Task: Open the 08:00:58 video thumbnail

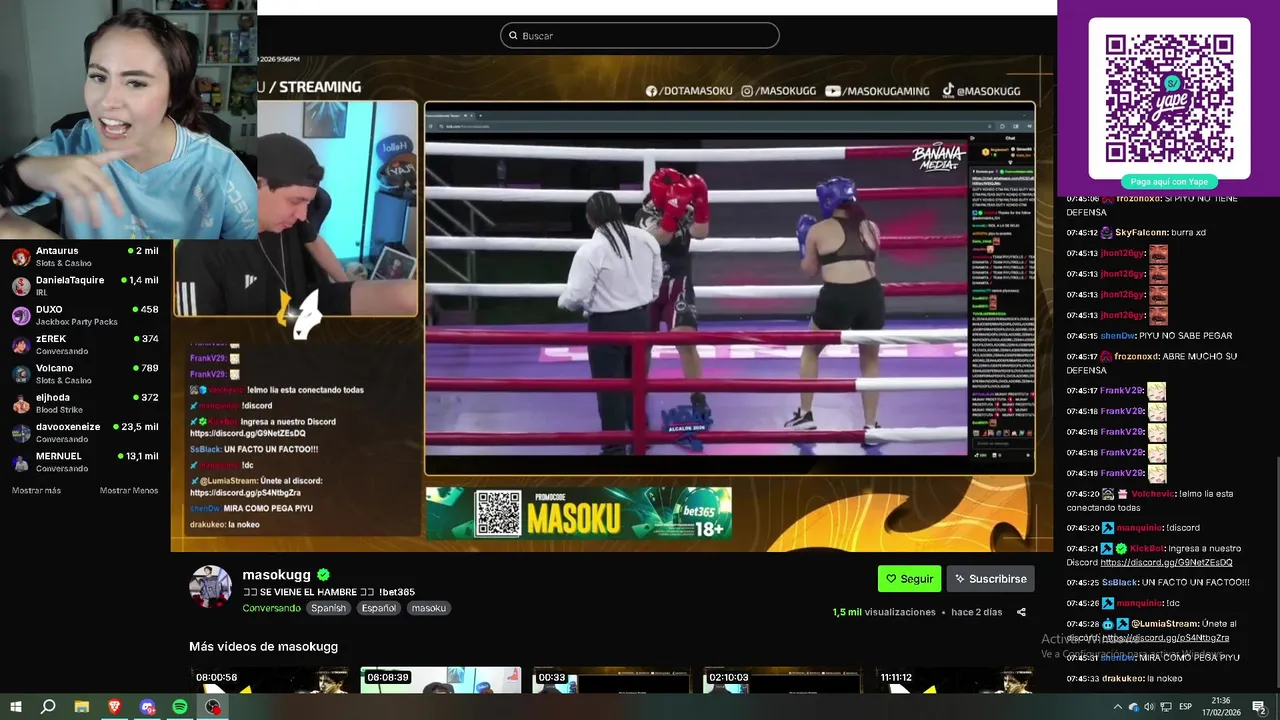Action: click(x=269, y=681)
